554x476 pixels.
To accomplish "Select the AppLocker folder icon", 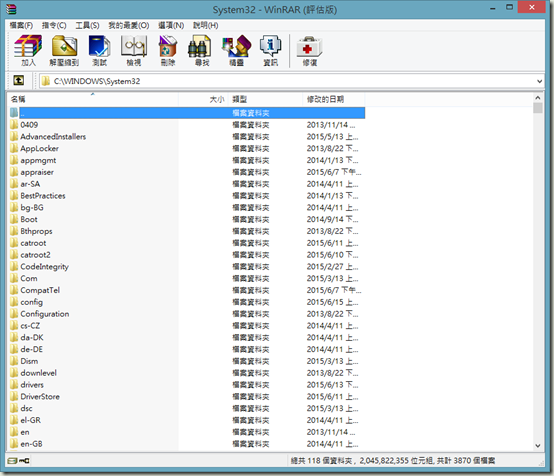I will click(x=14, y=148).
